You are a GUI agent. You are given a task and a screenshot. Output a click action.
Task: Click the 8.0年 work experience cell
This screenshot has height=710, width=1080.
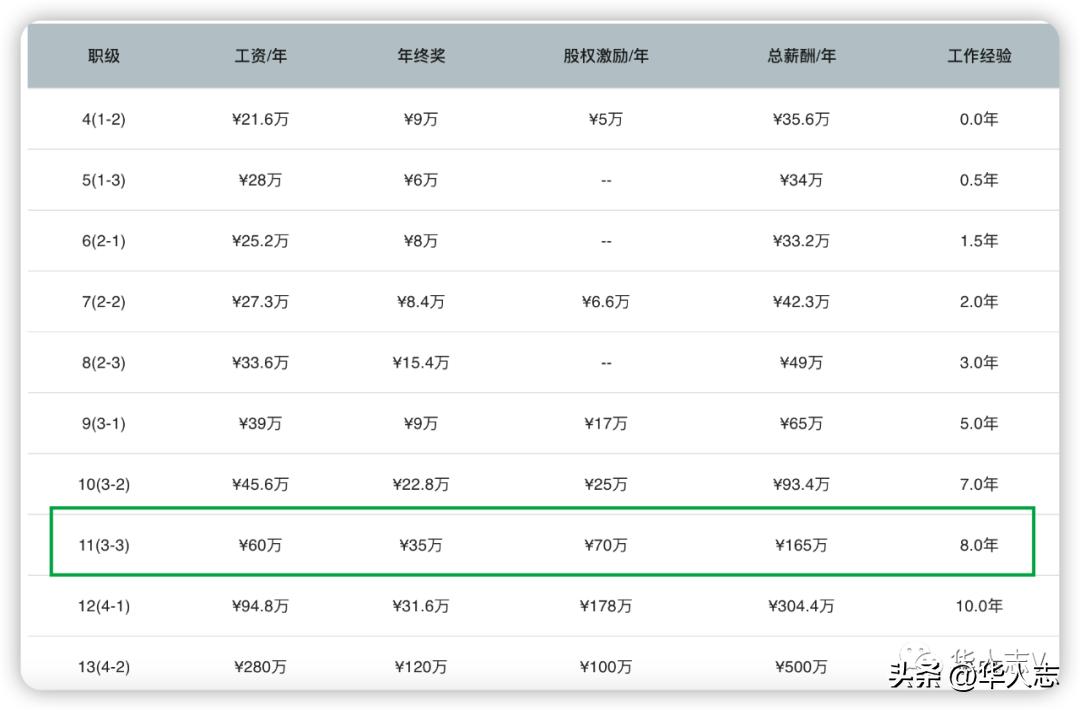(978, 545)
